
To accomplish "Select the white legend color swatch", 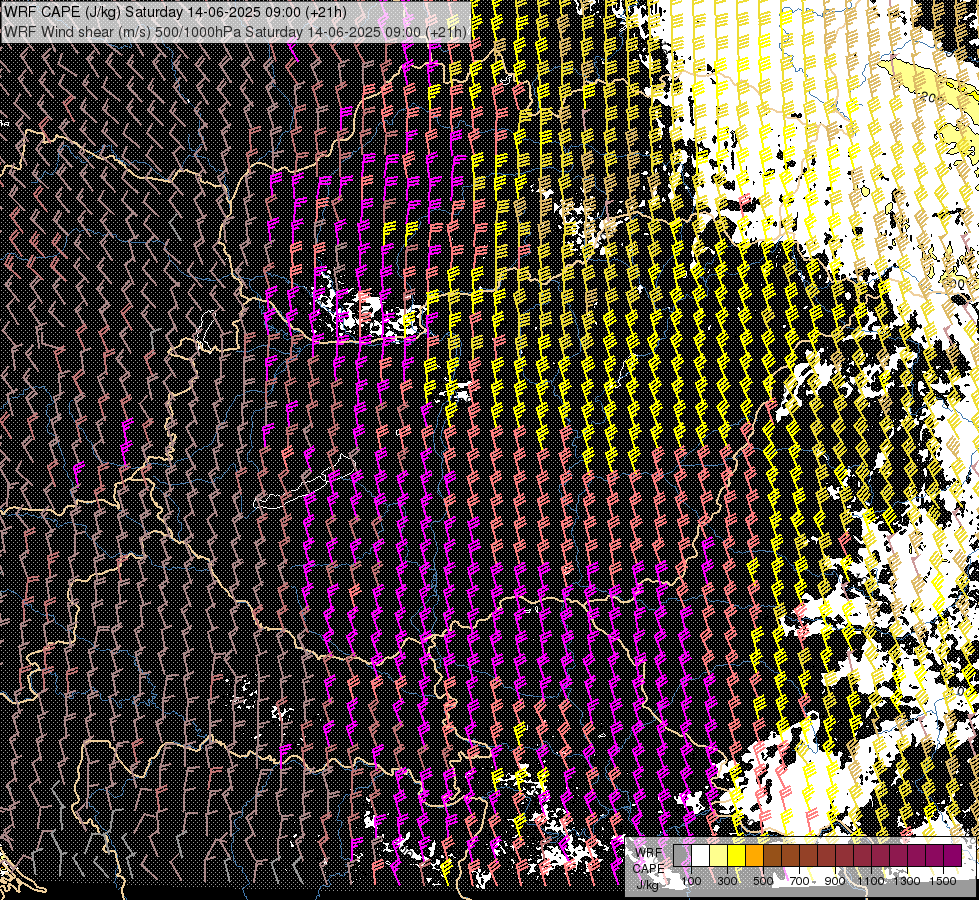I will (x=701, y=855).
